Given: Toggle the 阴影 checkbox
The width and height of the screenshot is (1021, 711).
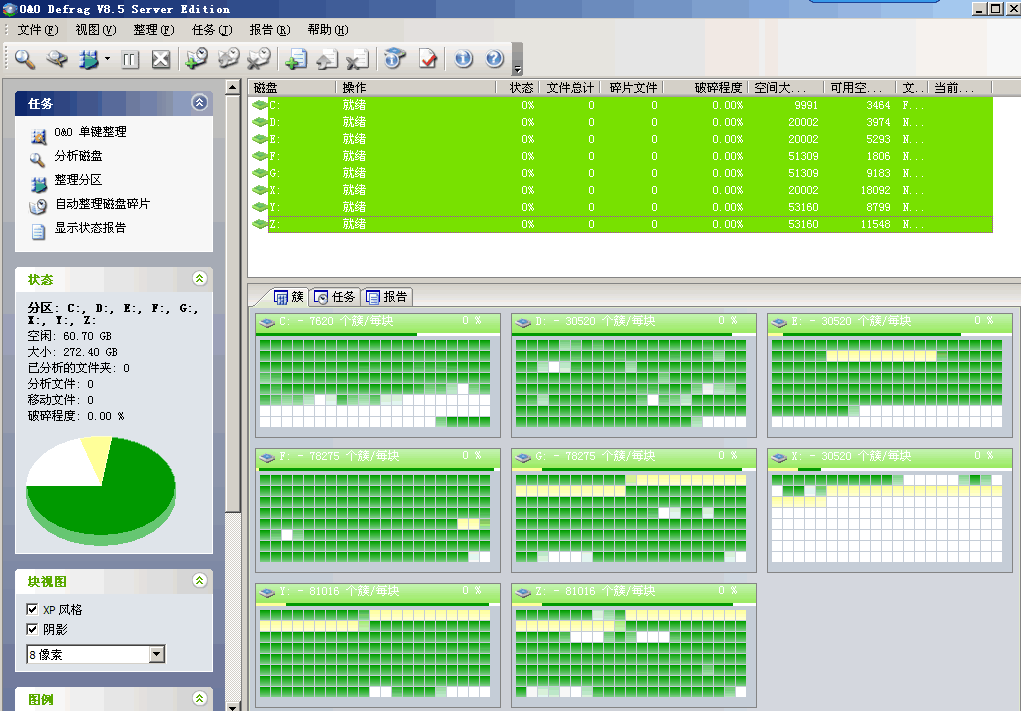Looking at the screenshot, I should (x=32, y=629).
